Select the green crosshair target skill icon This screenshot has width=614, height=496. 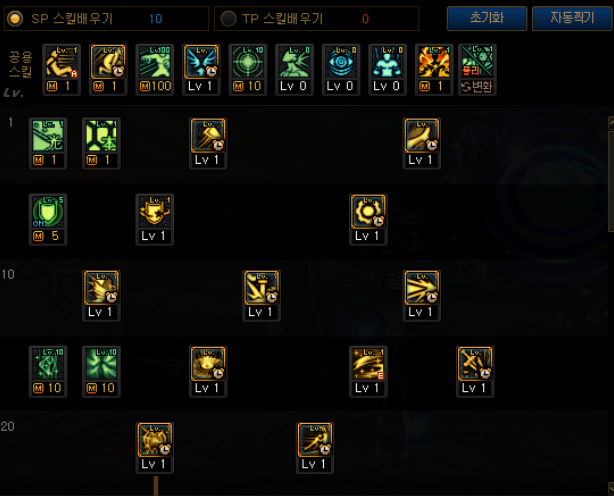pos(248,70)
